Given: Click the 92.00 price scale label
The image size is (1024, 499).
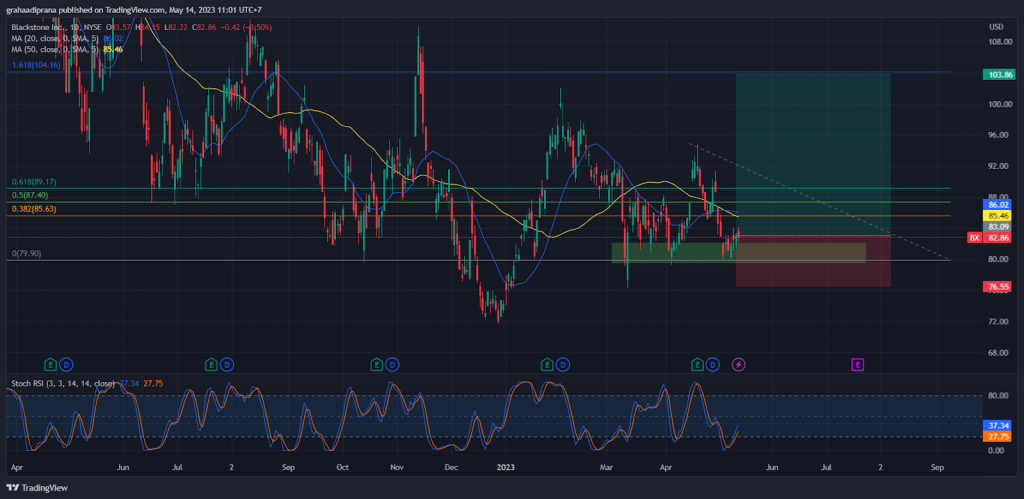Looking at the screenshot, I should [x=999, y=166].
